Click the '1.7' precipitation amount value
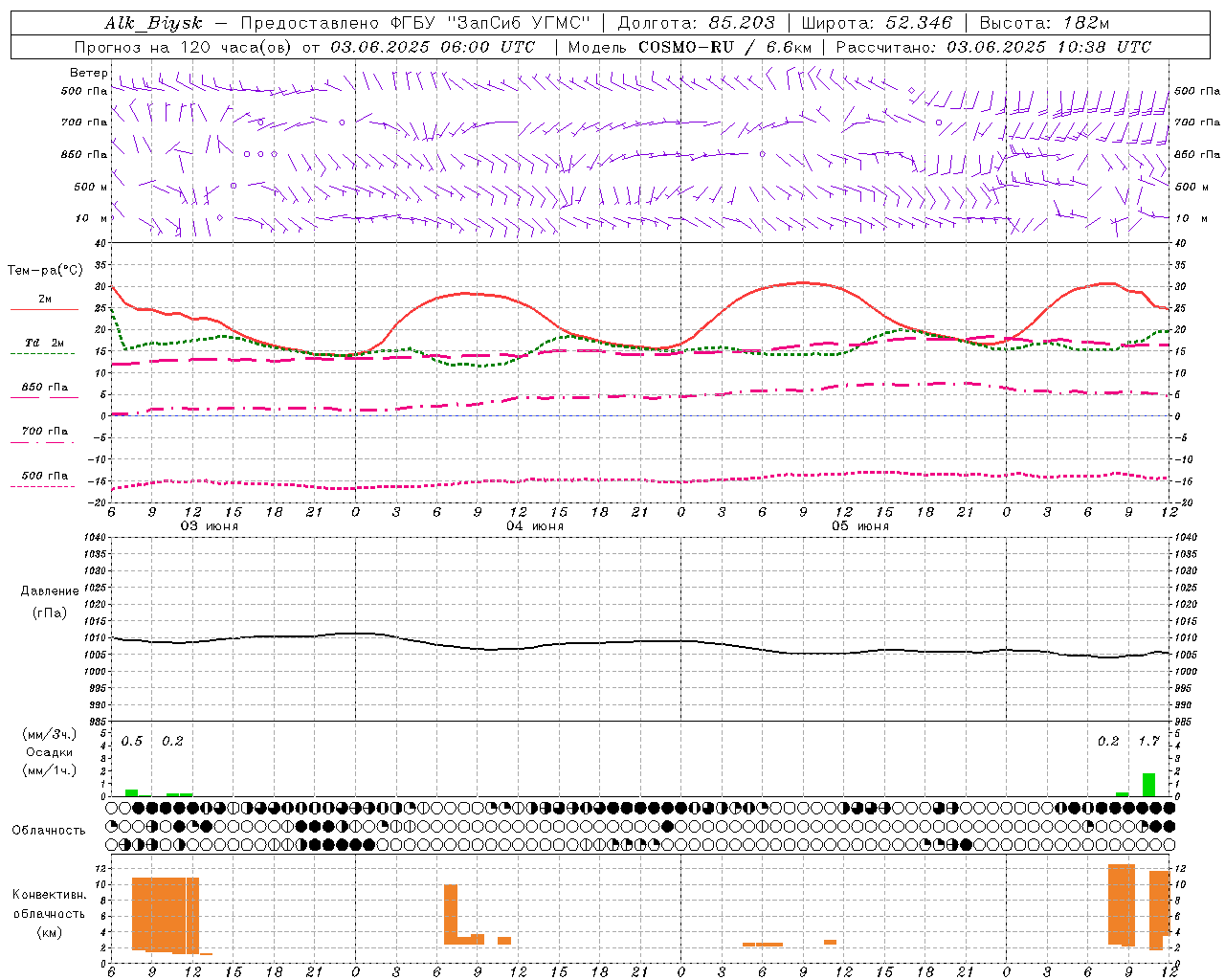 tap(1148, 742)
